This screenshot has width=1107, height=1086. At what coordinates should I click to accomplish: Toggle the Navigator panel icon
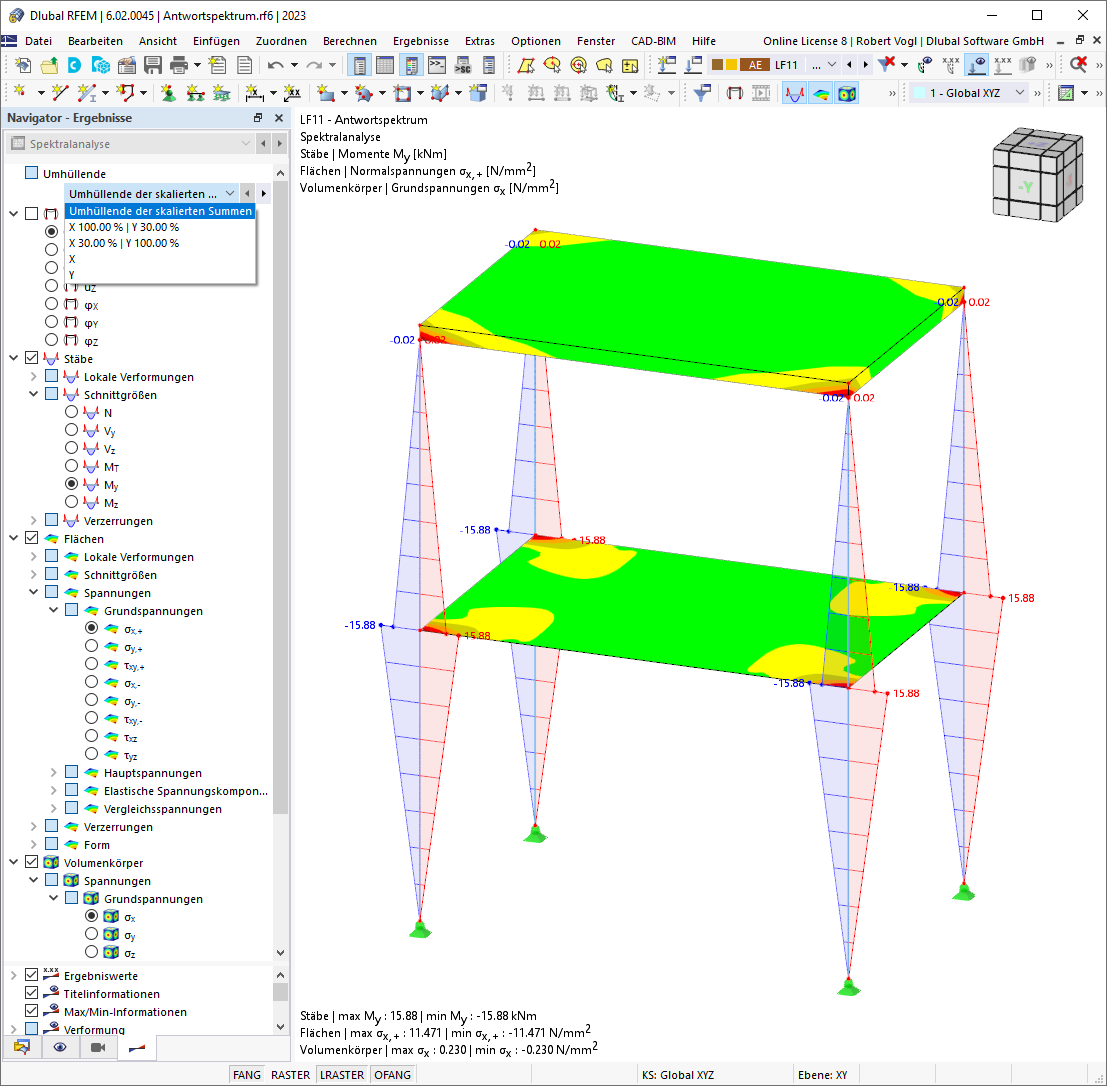(x=359, y=66)
